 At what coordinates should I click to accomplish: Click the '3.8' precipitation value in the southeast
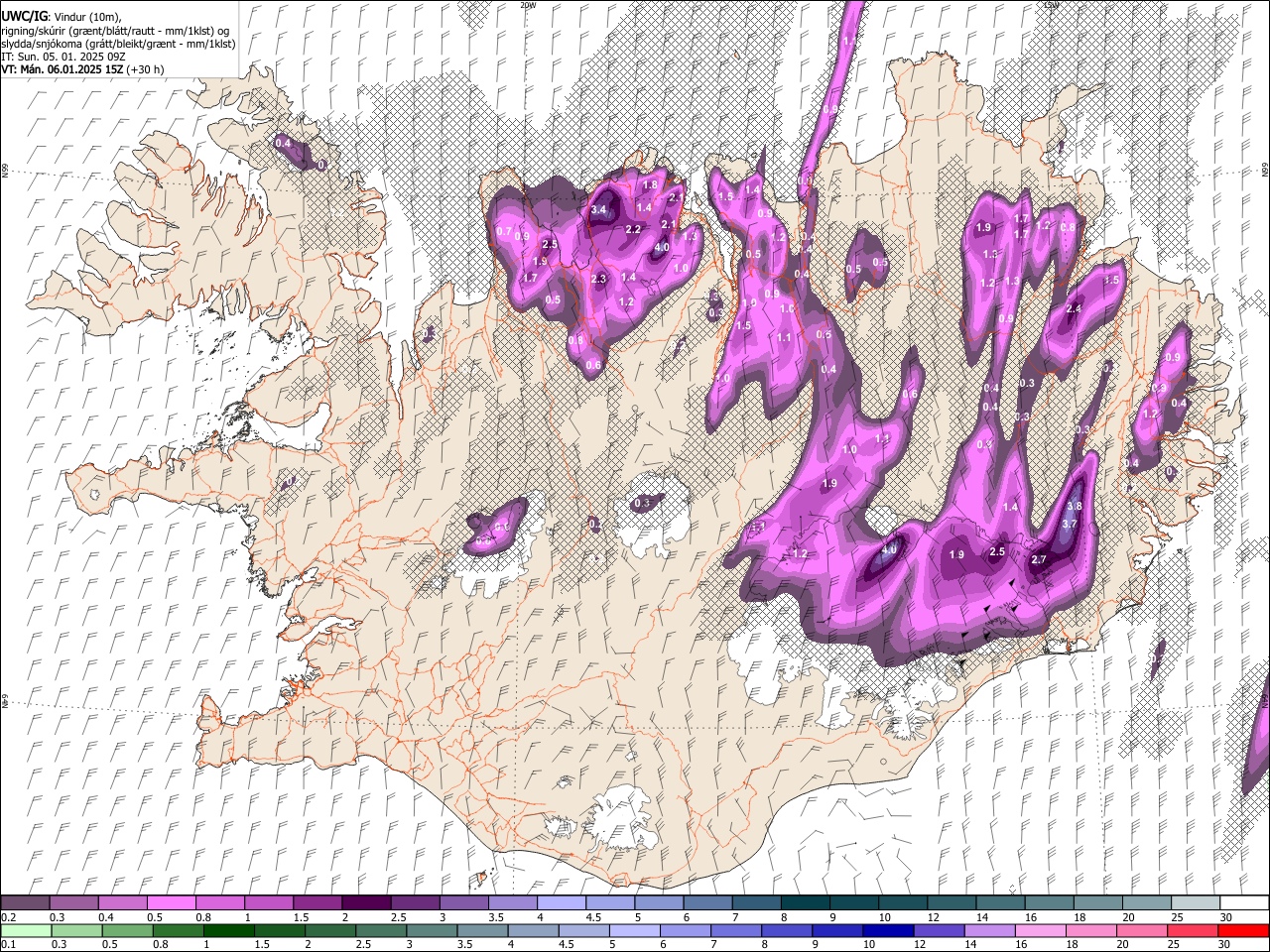tap(1074, 506)
